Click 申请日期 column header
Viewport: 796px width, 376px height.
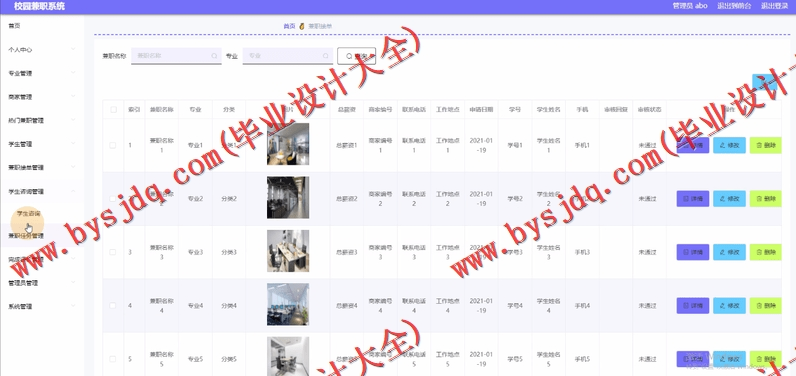[x=481, y=110]
